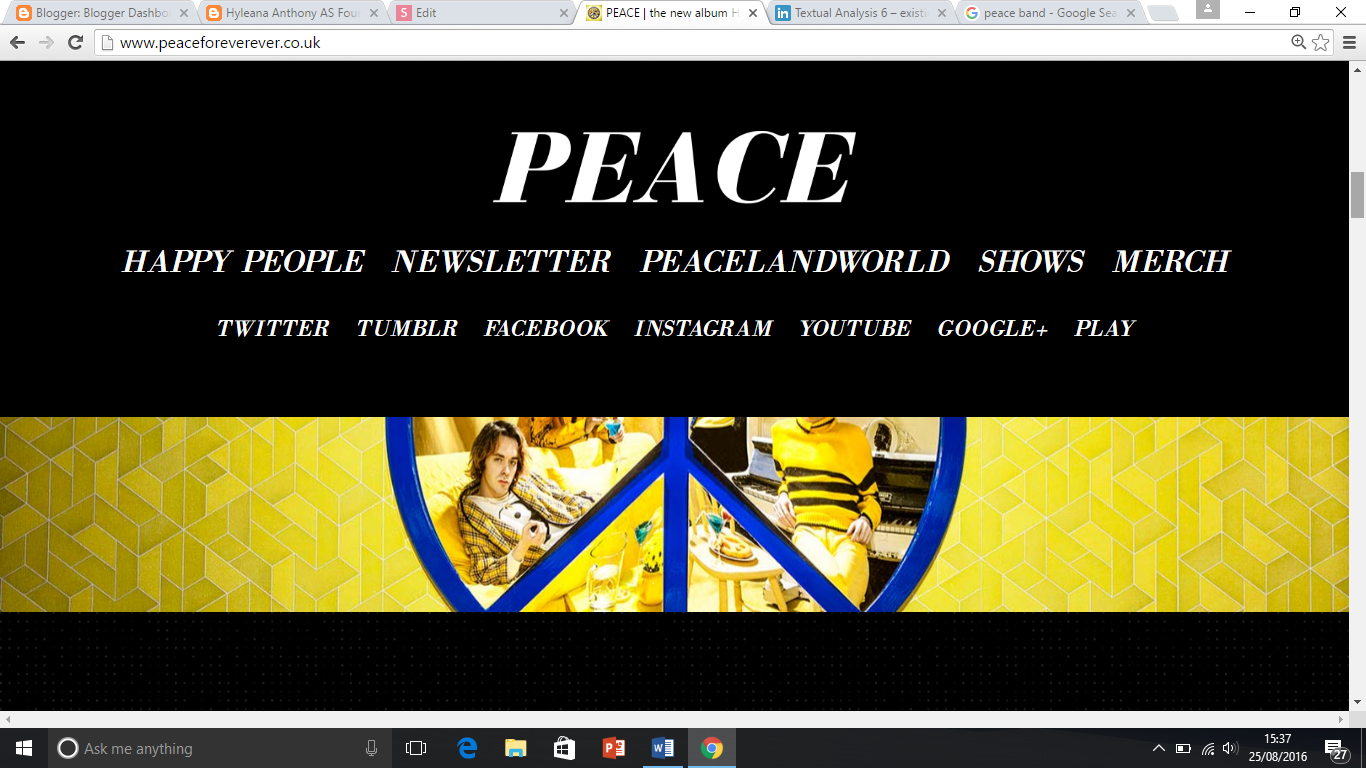Click the Chrome taskbar icon
The width and height of the screenshot is (1366, 768).
pyautogui.click(x=711, y=748)
